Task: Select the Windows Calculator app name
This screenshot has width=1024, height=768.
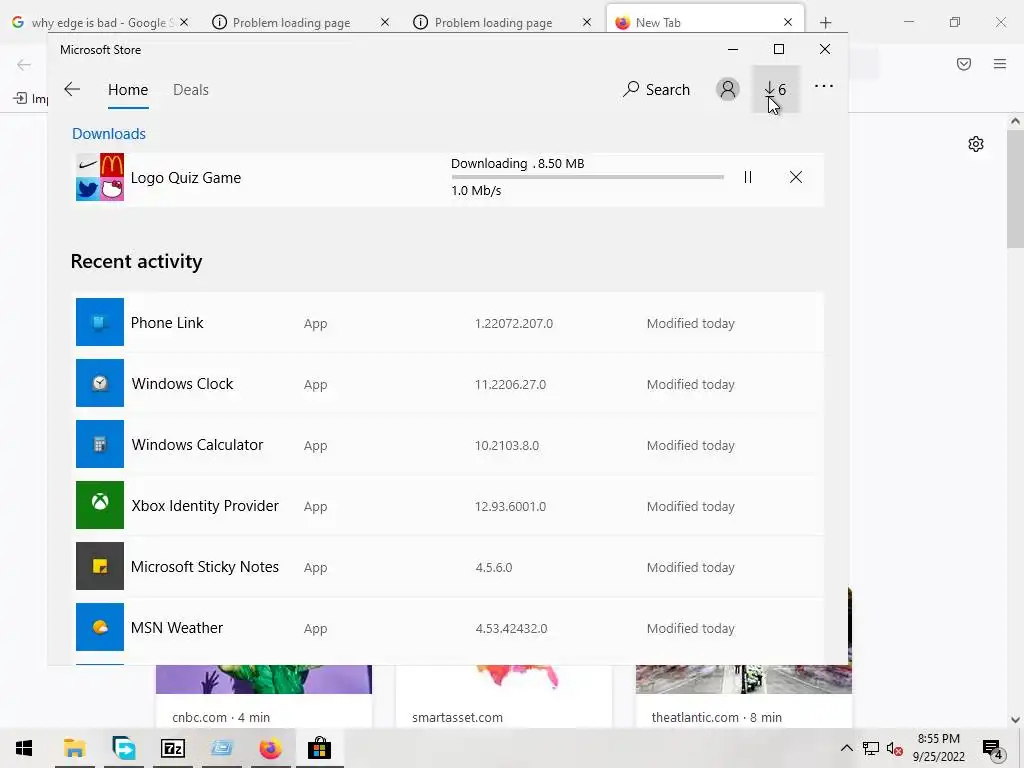Action: [197, 445]
